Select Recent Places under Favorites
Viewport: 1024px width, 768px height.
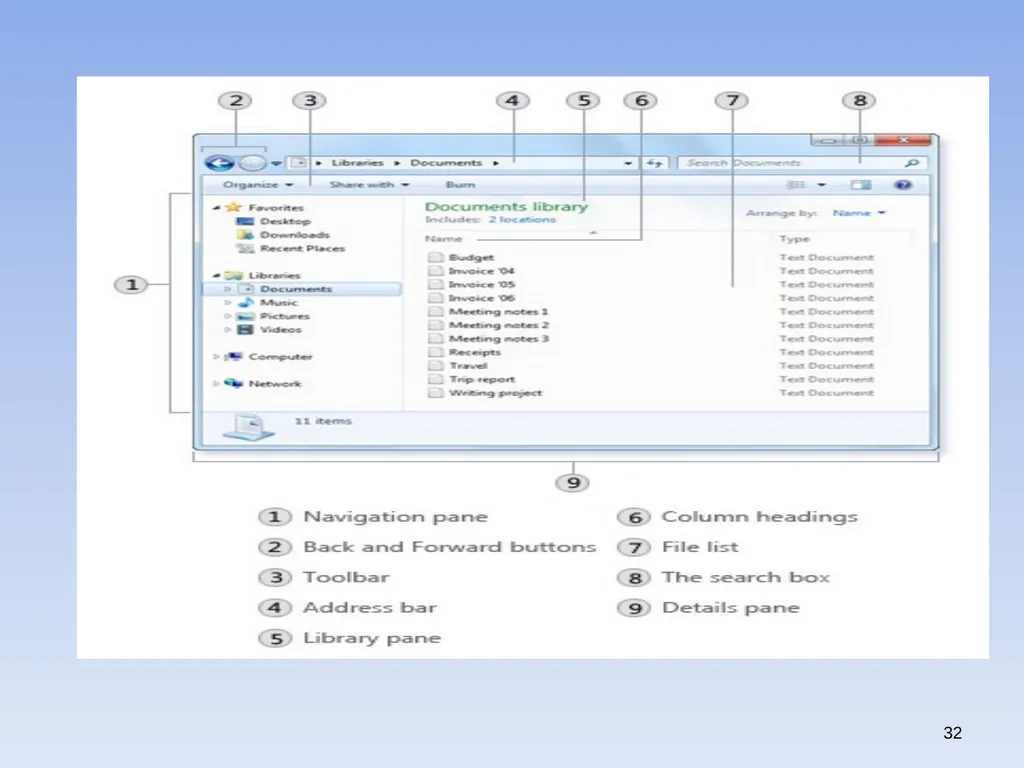click(302, 249)
